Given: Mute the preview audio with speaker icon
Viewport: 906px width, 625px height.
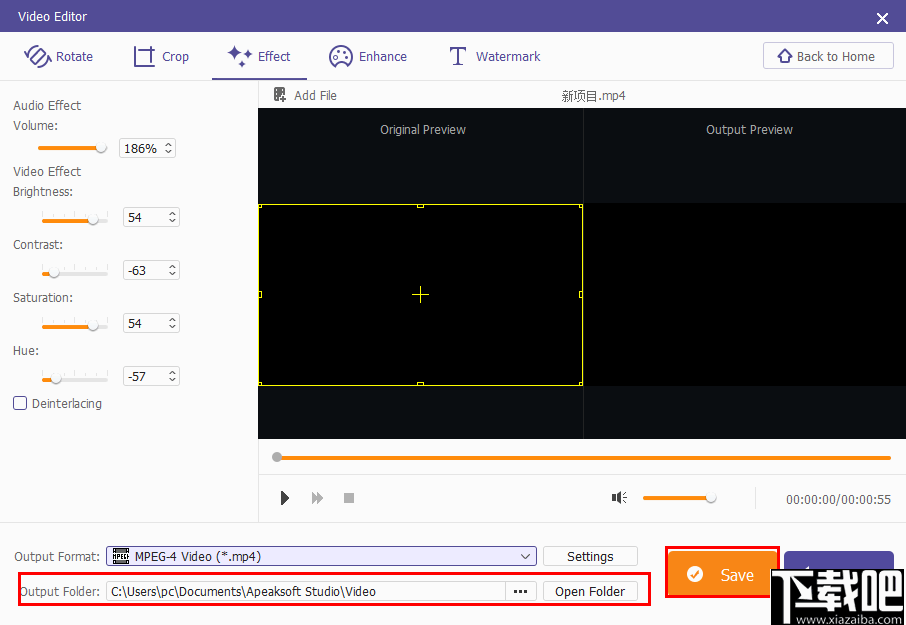Looking at the screenshot, I should [x=619, y=497].
